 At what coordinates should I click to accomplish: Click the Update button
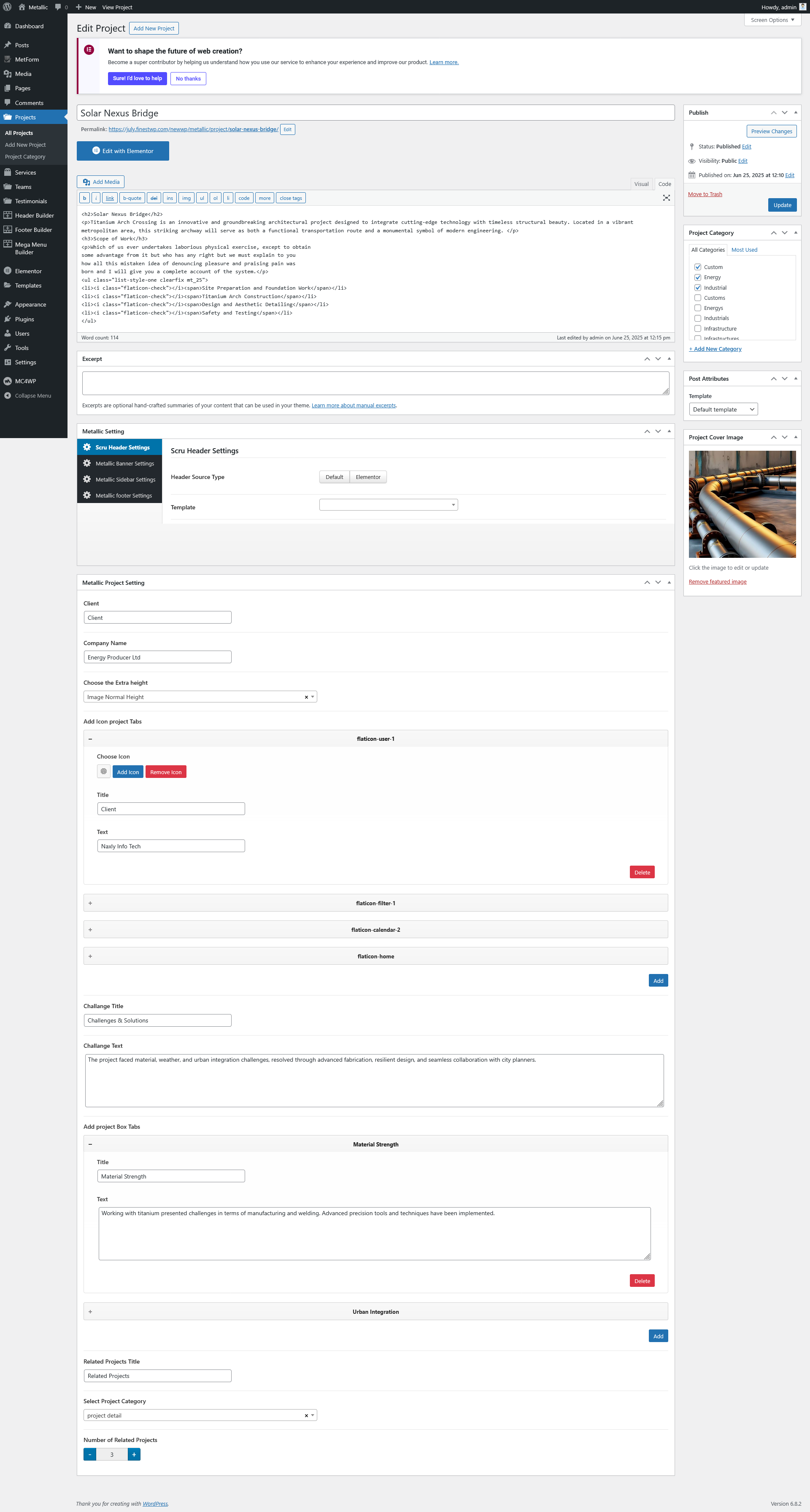782,205
